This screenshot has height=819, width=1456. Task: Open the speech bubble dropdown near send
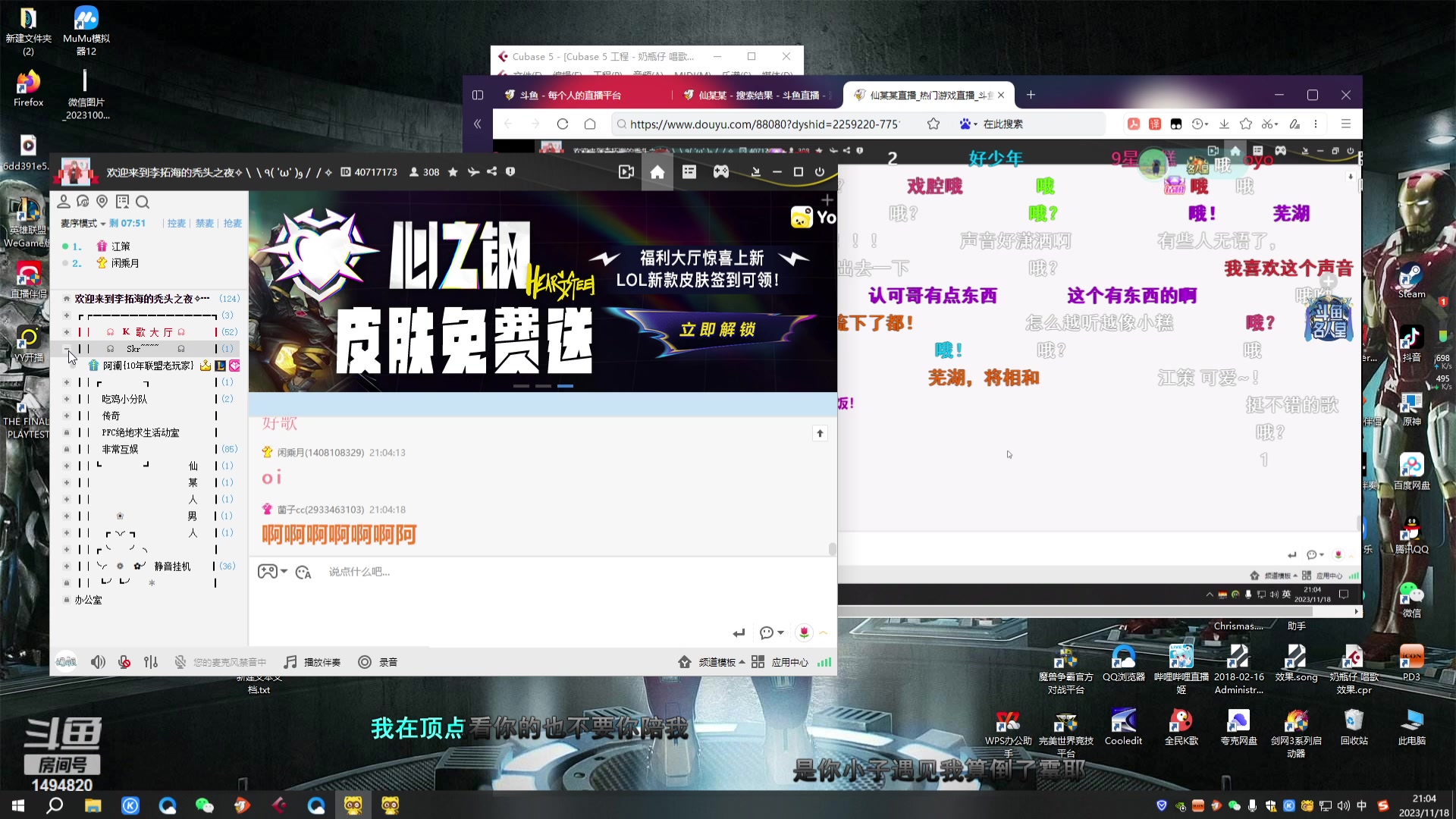(x=771, y=632)
